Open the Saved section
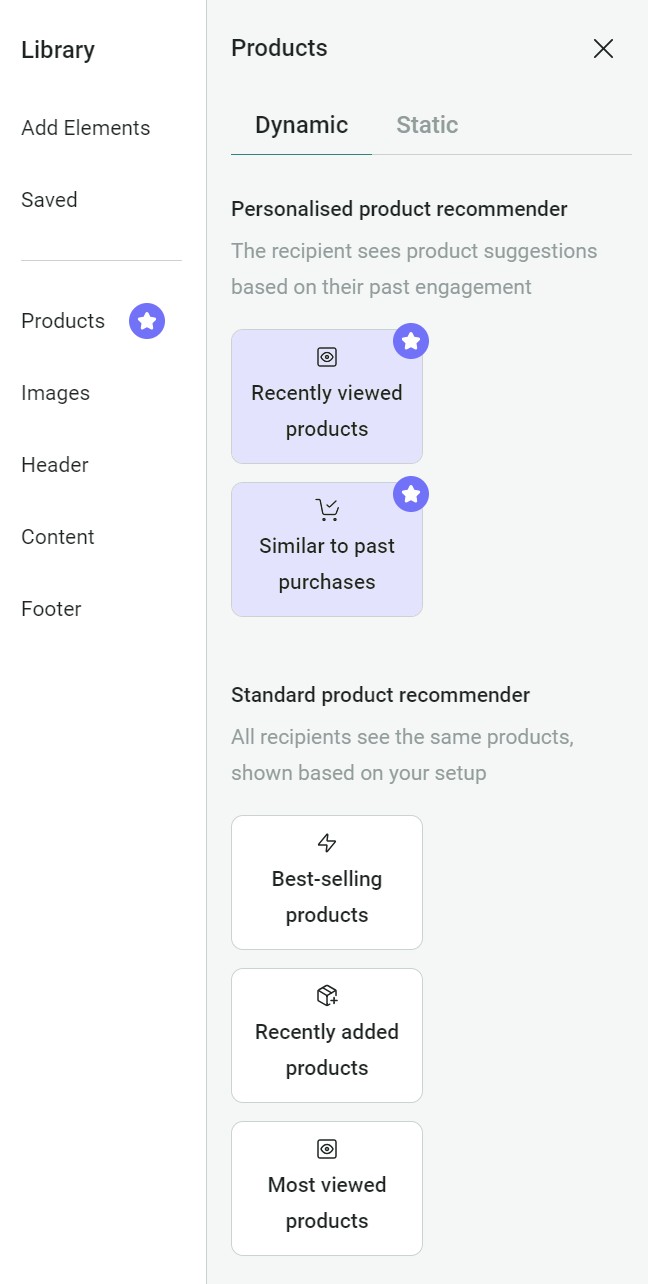The image size is (648, 1284). (x=49, y=199)
